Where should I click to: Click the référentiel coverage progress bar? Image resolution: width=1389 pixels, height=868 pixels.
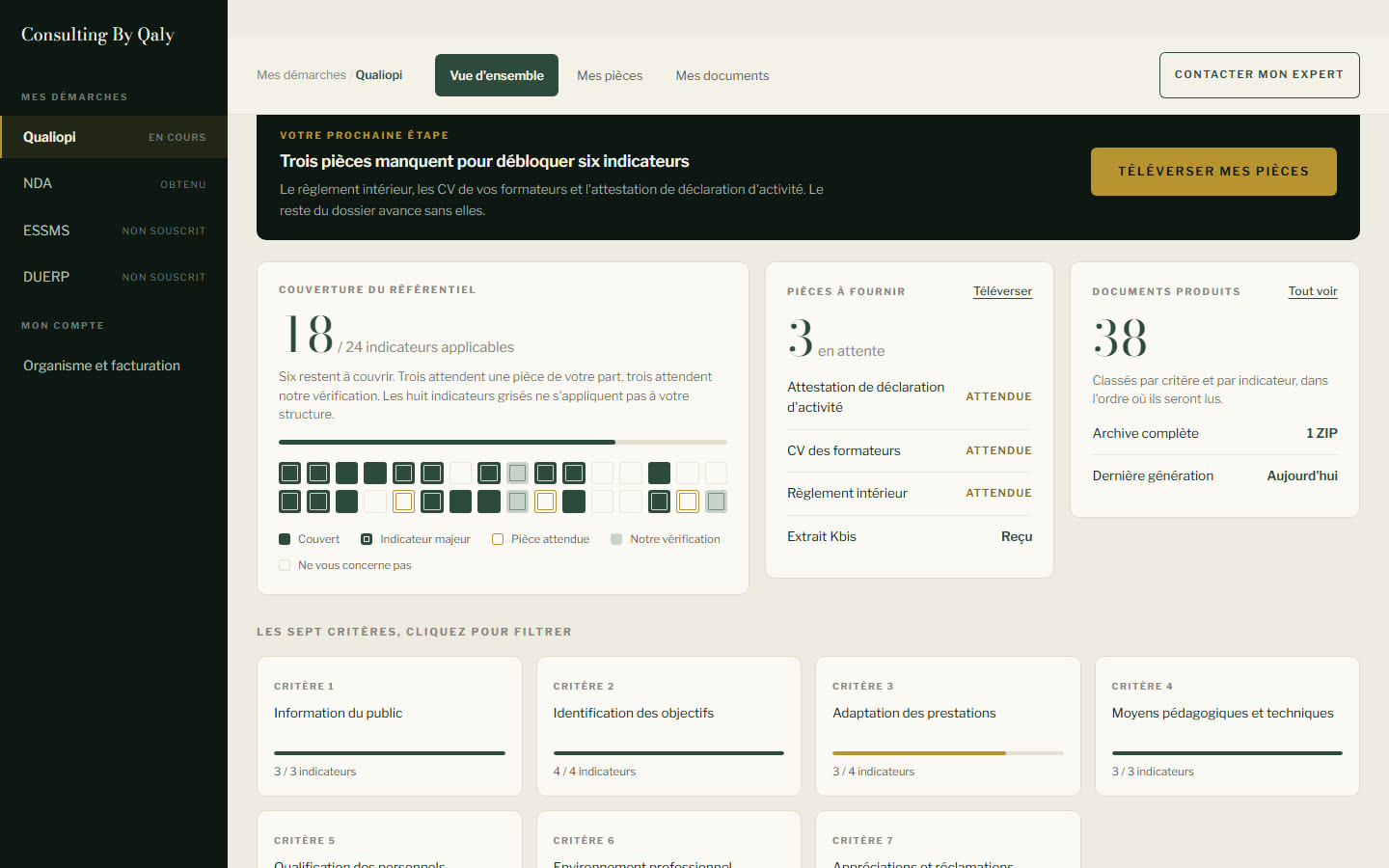(x=503, y=442)
